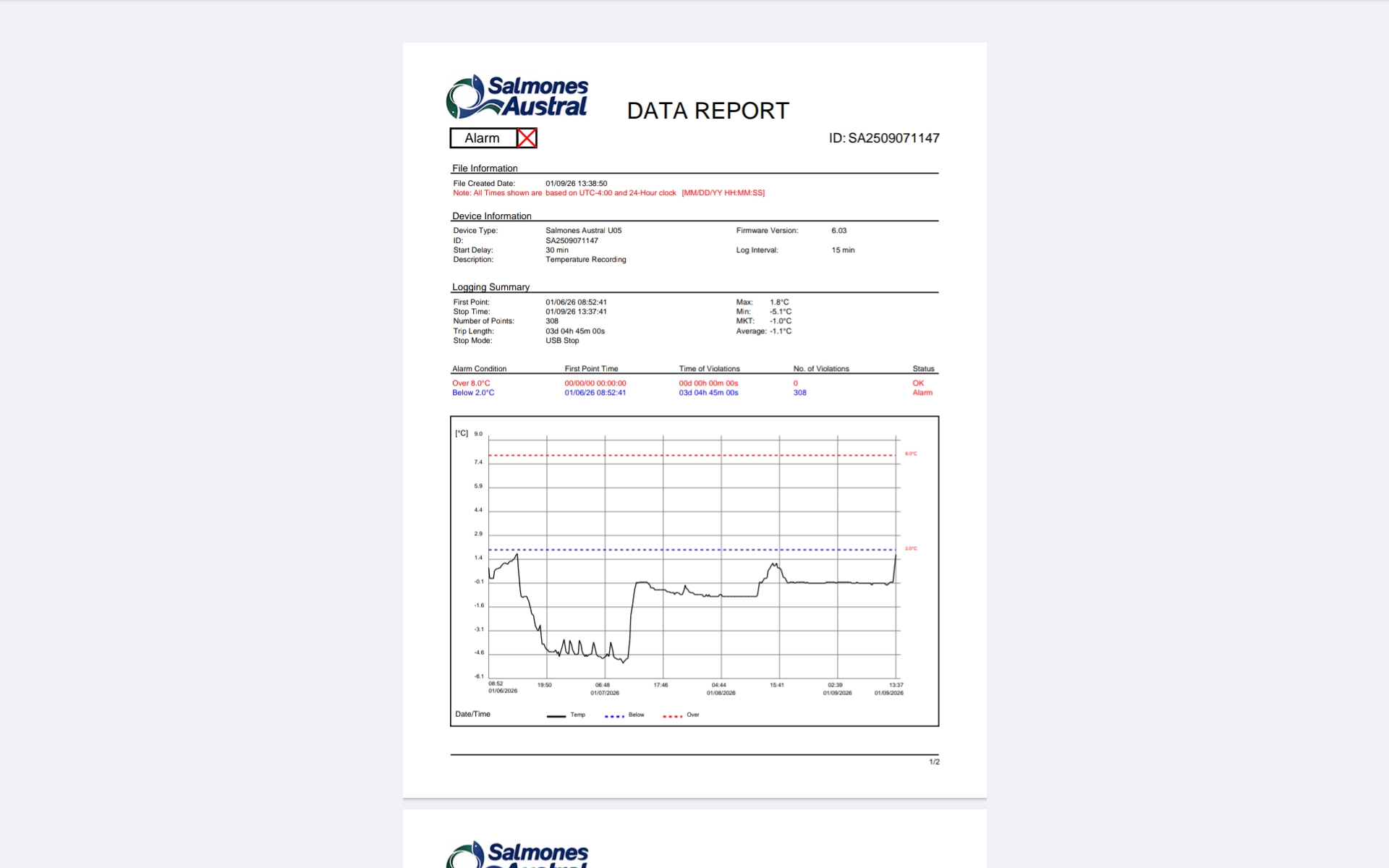1389x868 pixels.
Task: Click the Below 2.0°C alarm condition row
Action: pyautogui.click(x=473, y=393)
